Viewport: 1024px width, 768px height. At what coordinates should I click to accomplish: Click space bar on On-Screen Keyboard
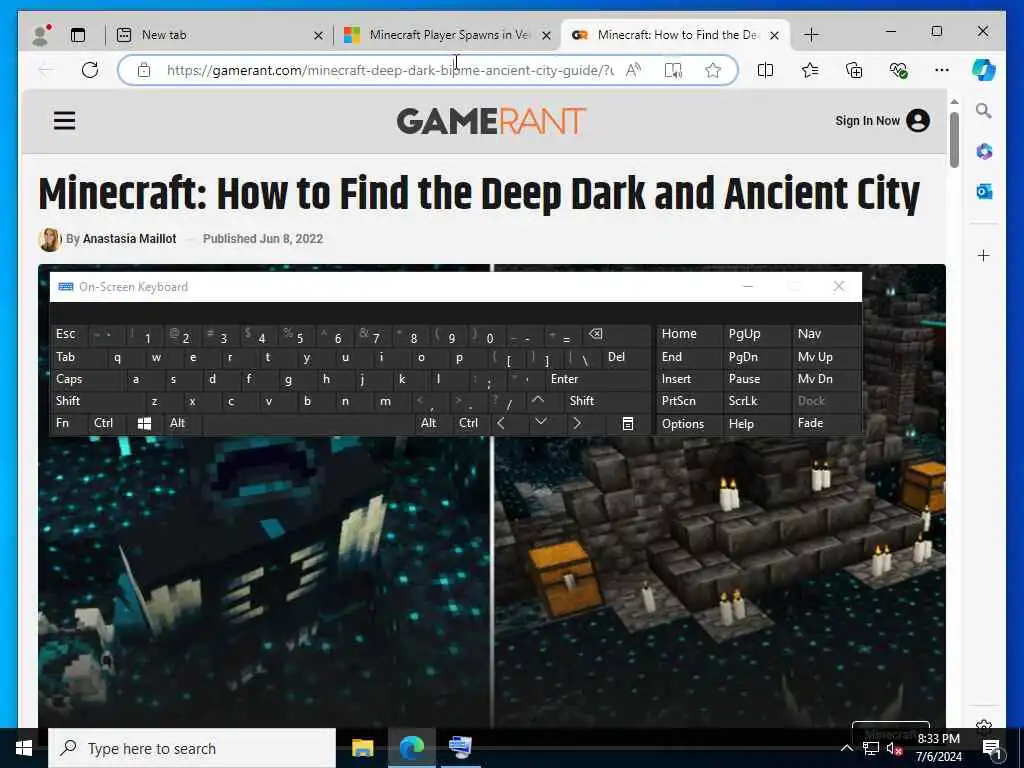[x=308, y=423]
